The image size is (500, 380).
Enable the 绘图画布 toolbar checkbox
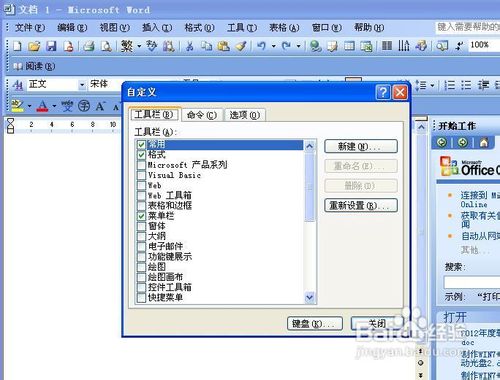coord(141,277)
